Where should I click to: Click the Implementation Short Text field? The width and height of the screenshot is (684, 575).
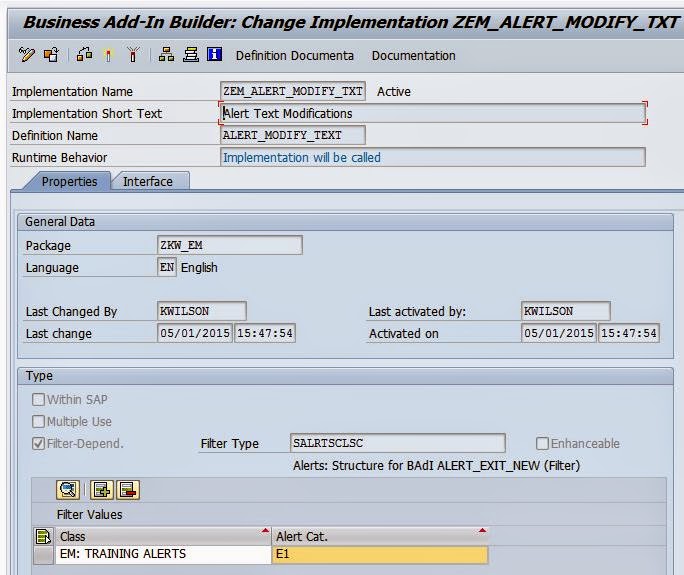(x=433, y=113)
